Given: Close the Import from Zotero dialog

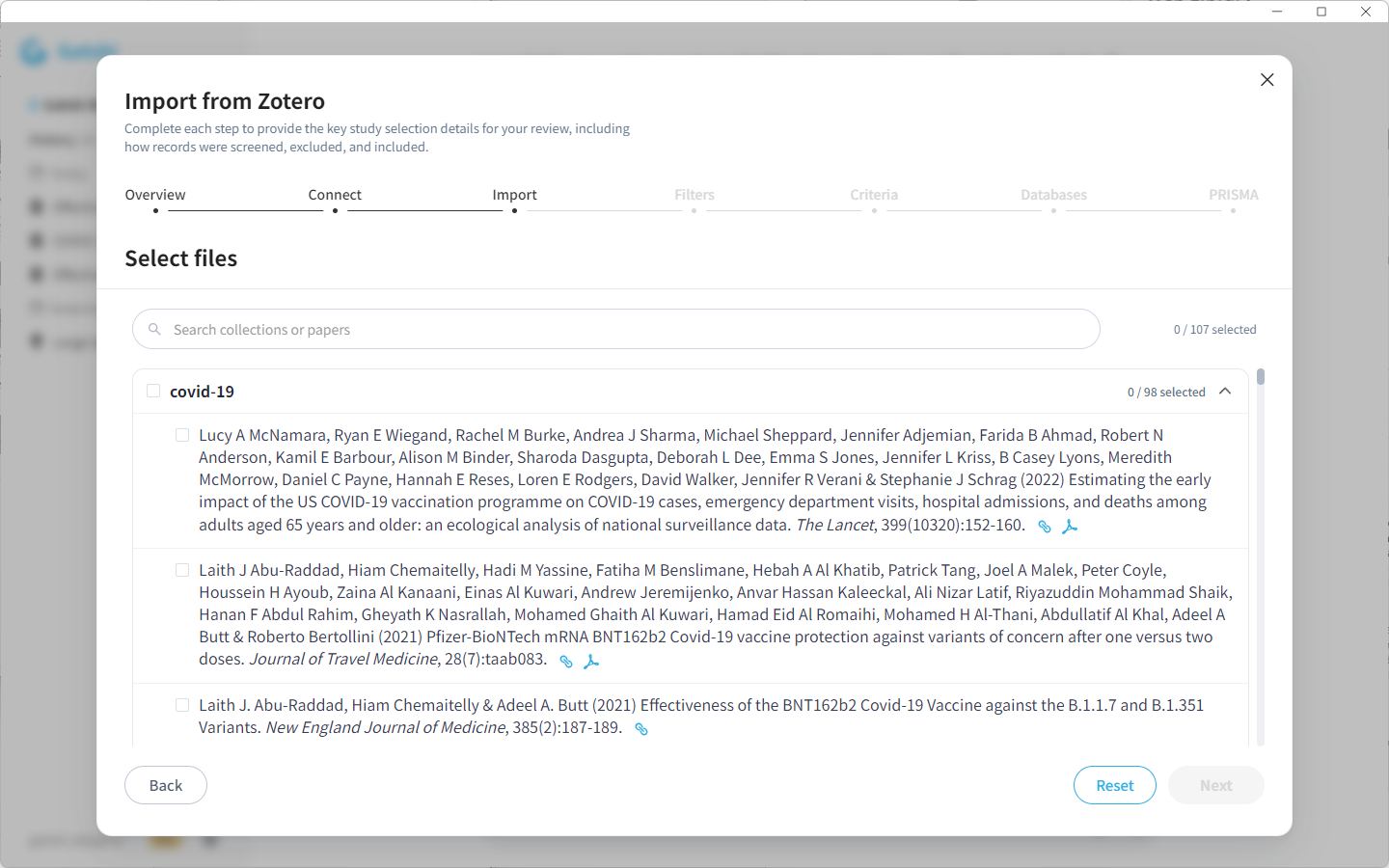Looking at the screenshot, I should coord(1267,80).
